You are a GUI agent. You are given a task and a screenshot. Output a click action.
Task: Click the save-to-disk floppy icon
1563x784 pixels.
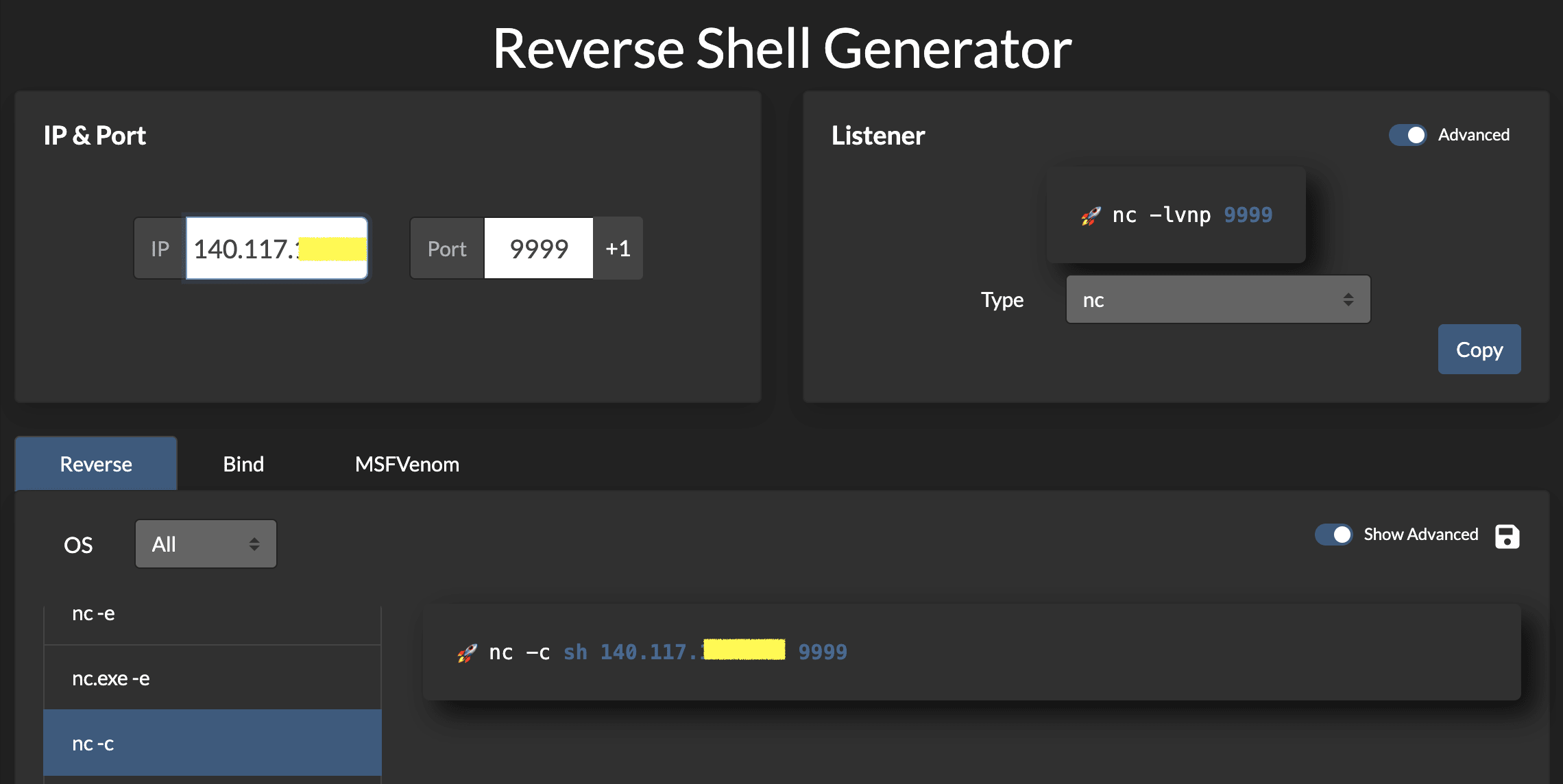[1506, 537]
